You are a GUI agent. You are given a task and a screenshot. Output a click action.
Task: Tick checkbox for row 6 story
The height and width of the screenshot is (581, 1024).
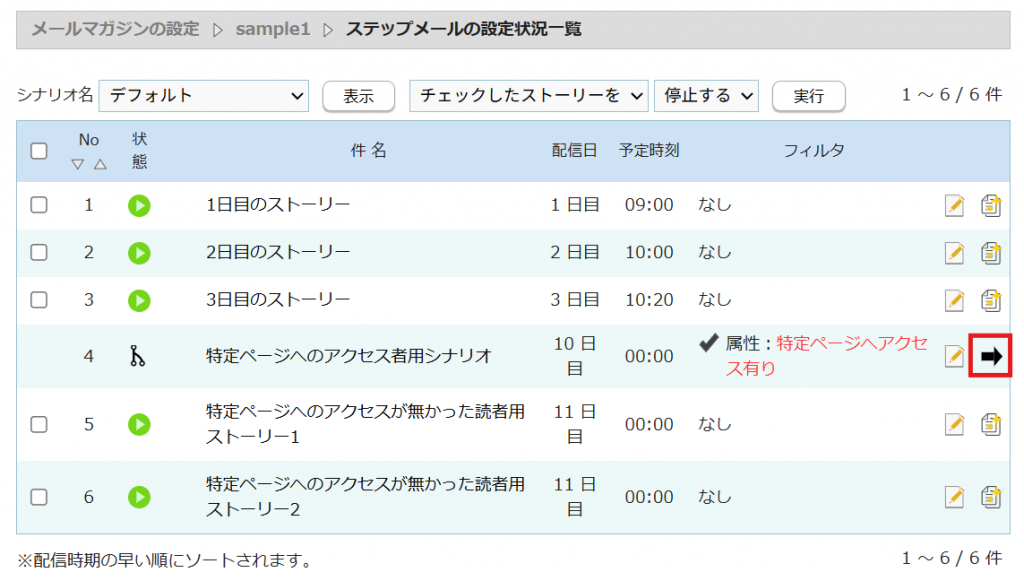[39, 496]
